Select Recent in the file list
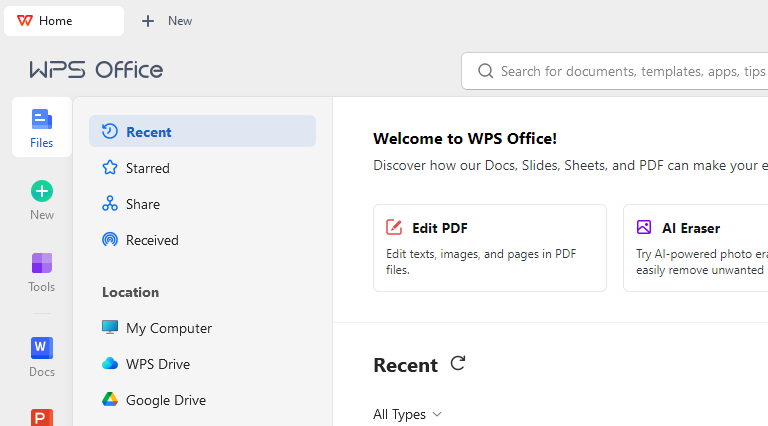Viewport: 768px width, 426px height. click(202, 131)
